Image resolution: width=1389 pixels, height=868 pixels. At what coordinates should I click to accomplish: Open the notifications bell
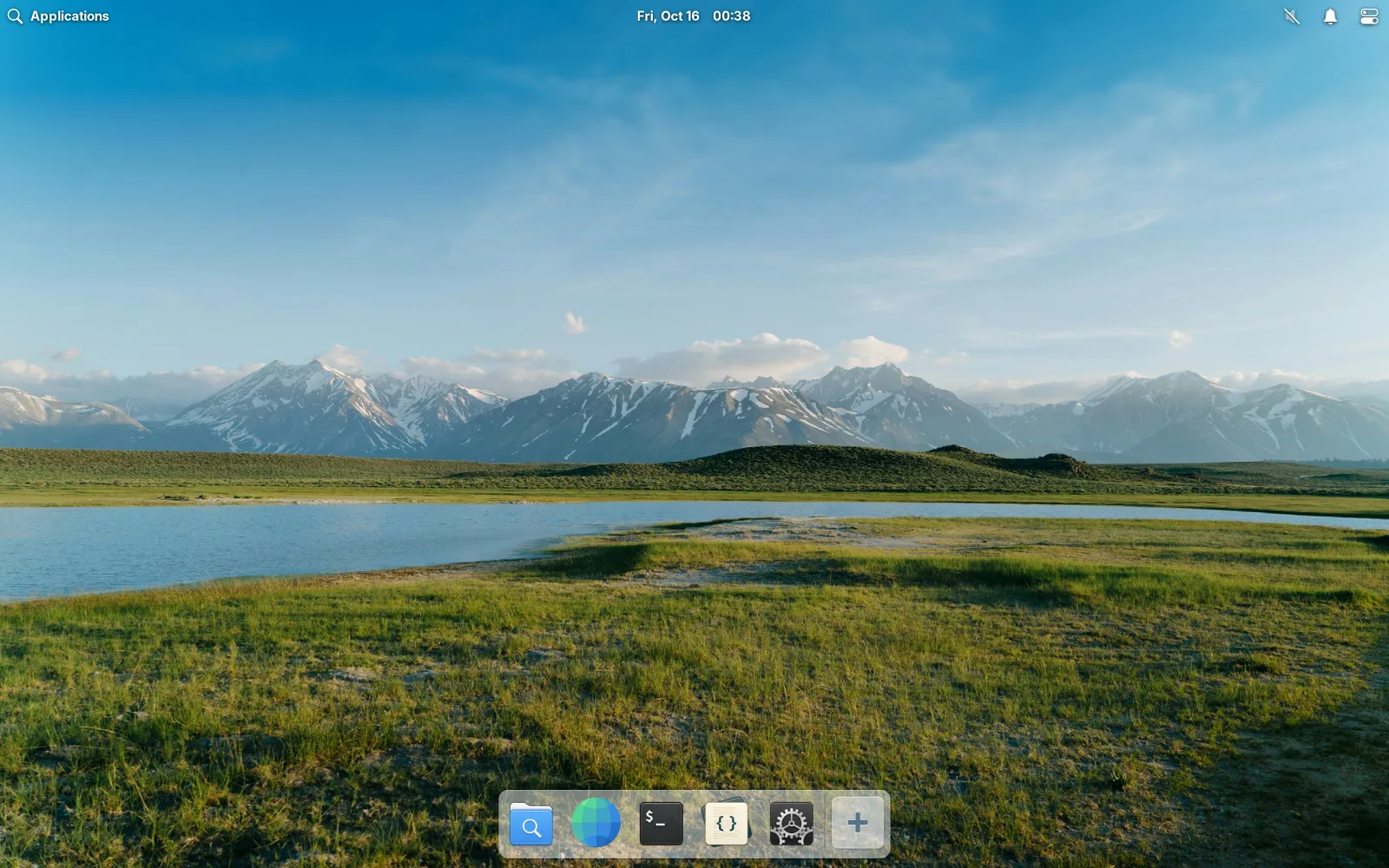tap(1330, 16)
